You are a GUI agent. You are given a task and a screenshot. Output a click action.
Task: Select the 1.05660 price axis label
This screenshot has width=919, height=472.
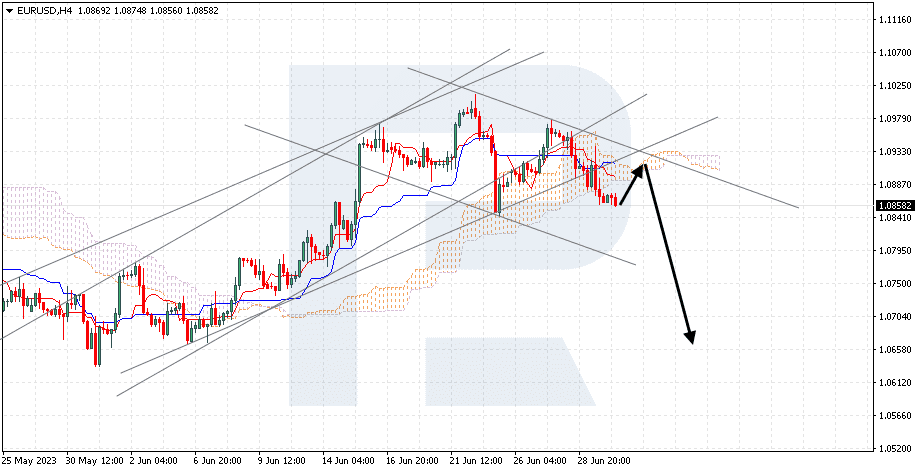click(x=895, y=416)
